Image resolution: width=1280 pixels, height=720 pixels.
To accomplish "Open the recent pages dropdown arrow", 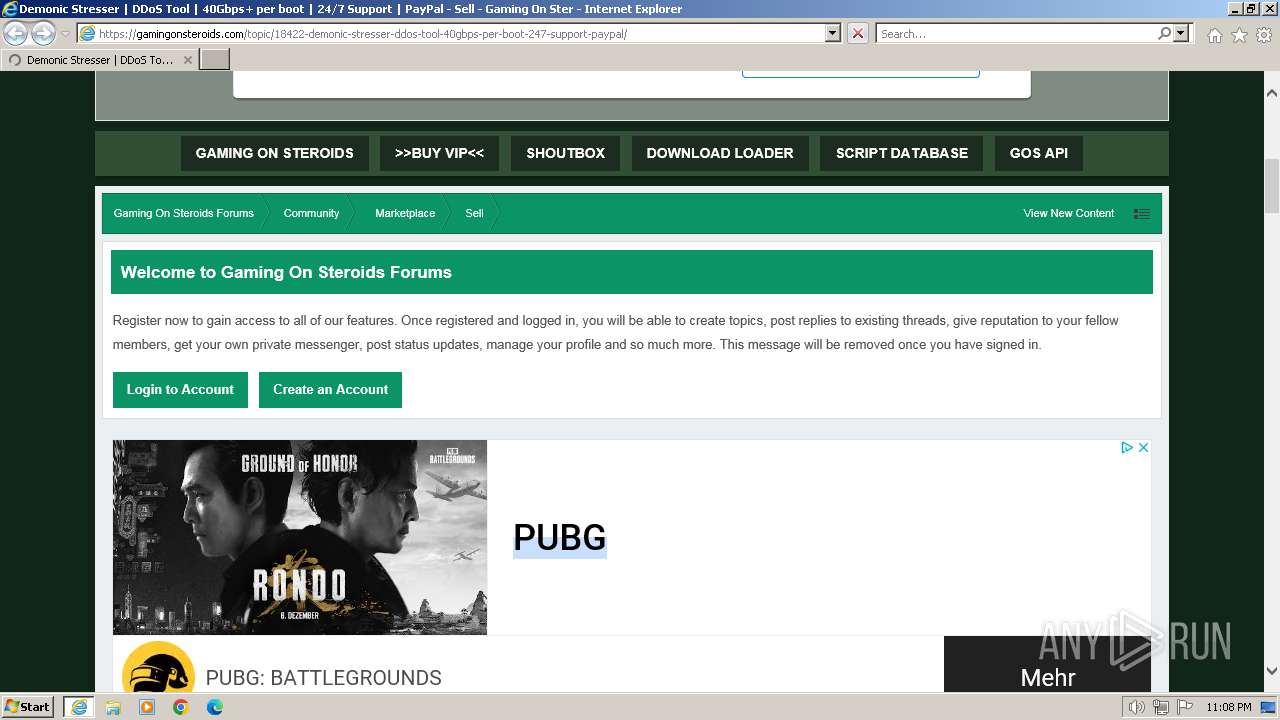I will [x=65, y=34].
